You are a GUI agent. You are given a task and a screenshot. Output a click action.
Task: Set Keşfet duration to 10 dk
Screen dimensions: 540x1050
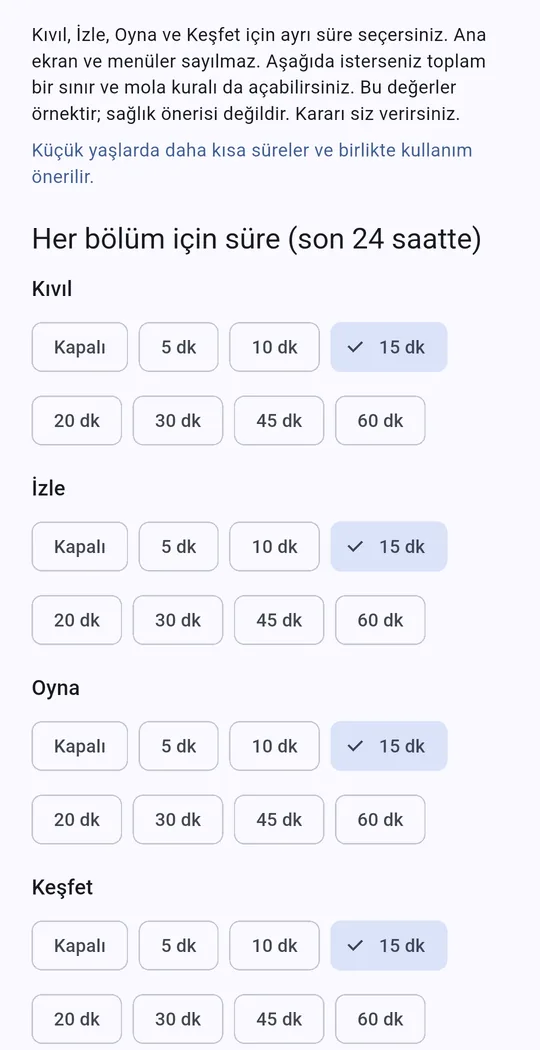pos(275,946)
